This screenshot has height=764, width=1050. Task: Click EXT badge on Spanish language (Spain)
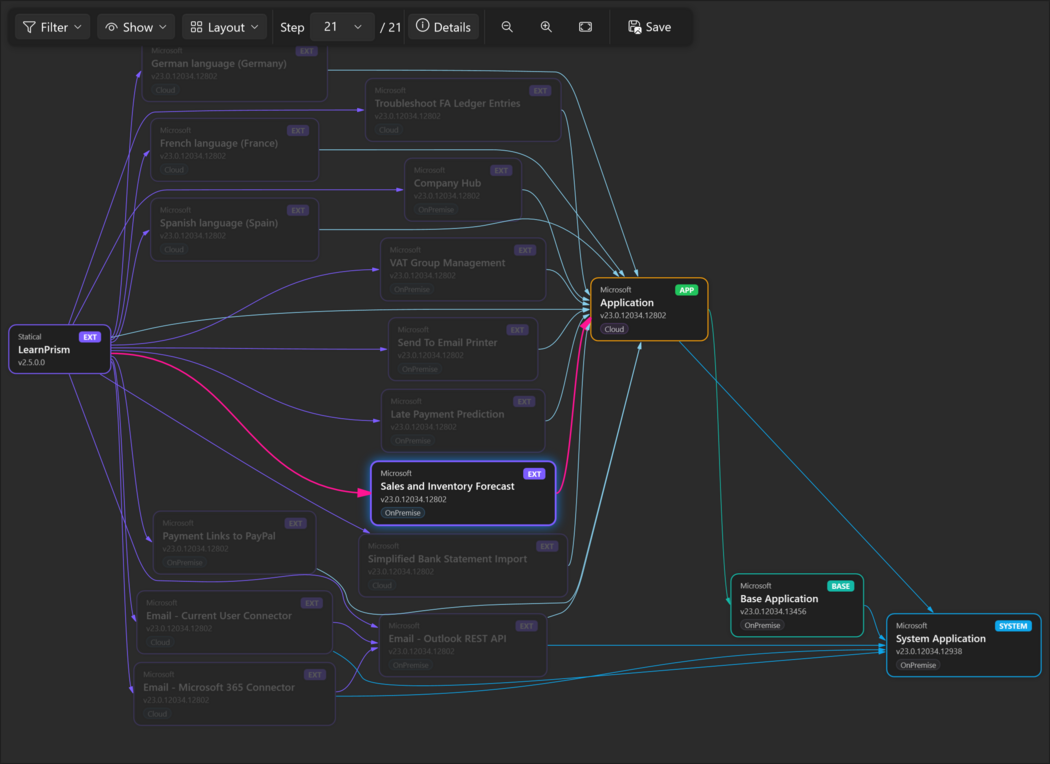click(298, 210)
